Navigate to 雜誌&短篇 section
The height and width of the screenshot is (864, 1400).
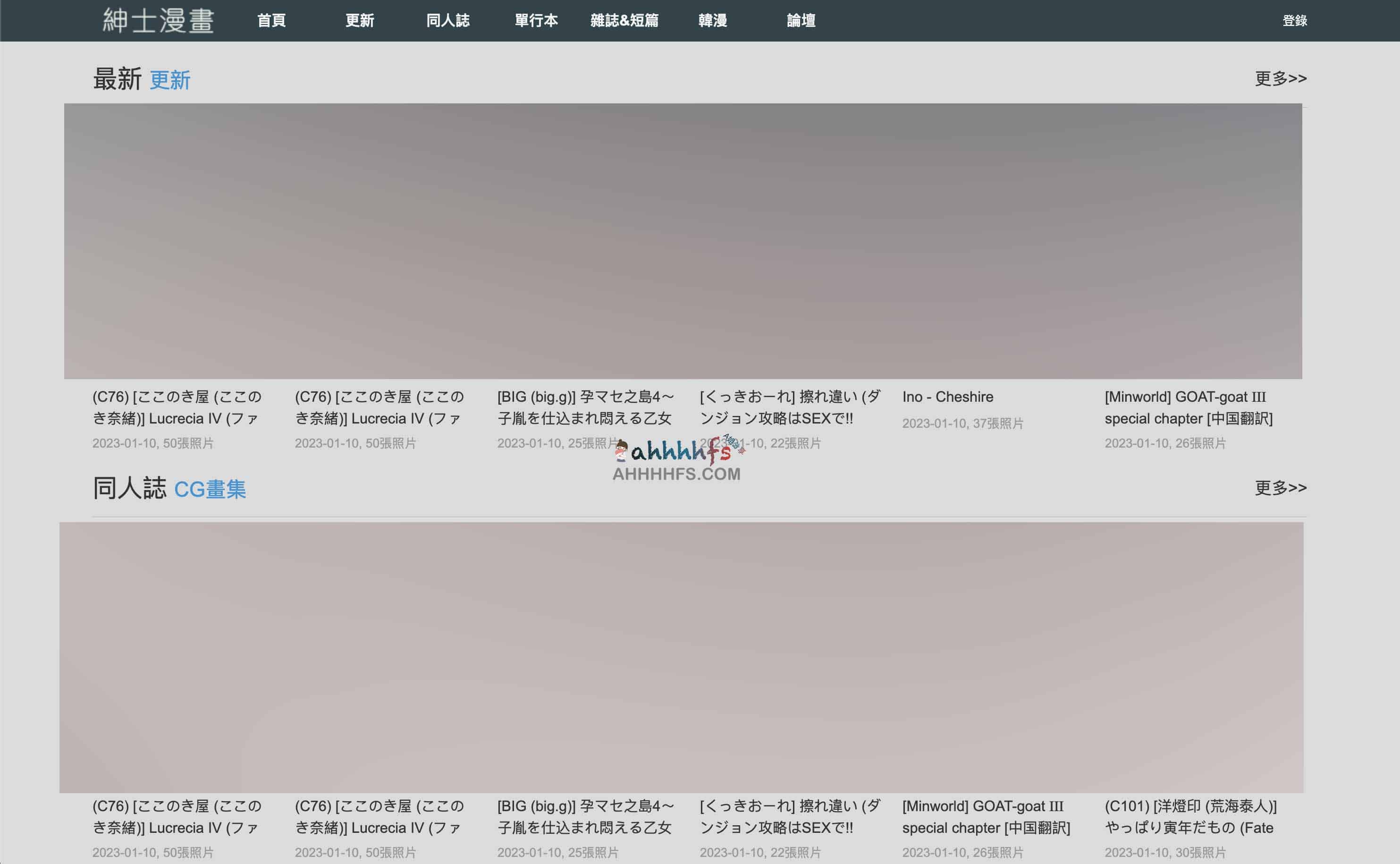tap(624, 21)
